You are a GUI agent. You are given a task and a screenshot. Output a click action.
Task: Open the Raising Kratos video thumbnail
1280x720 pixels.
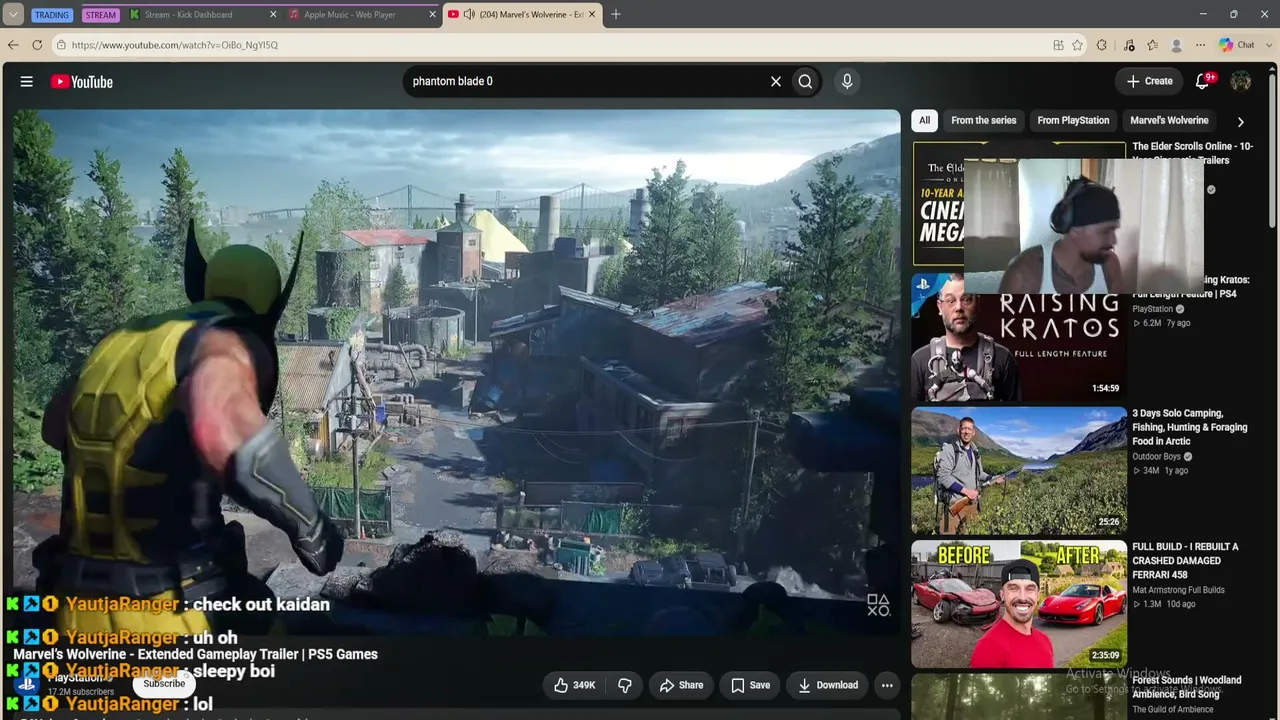click(1019, 335)
